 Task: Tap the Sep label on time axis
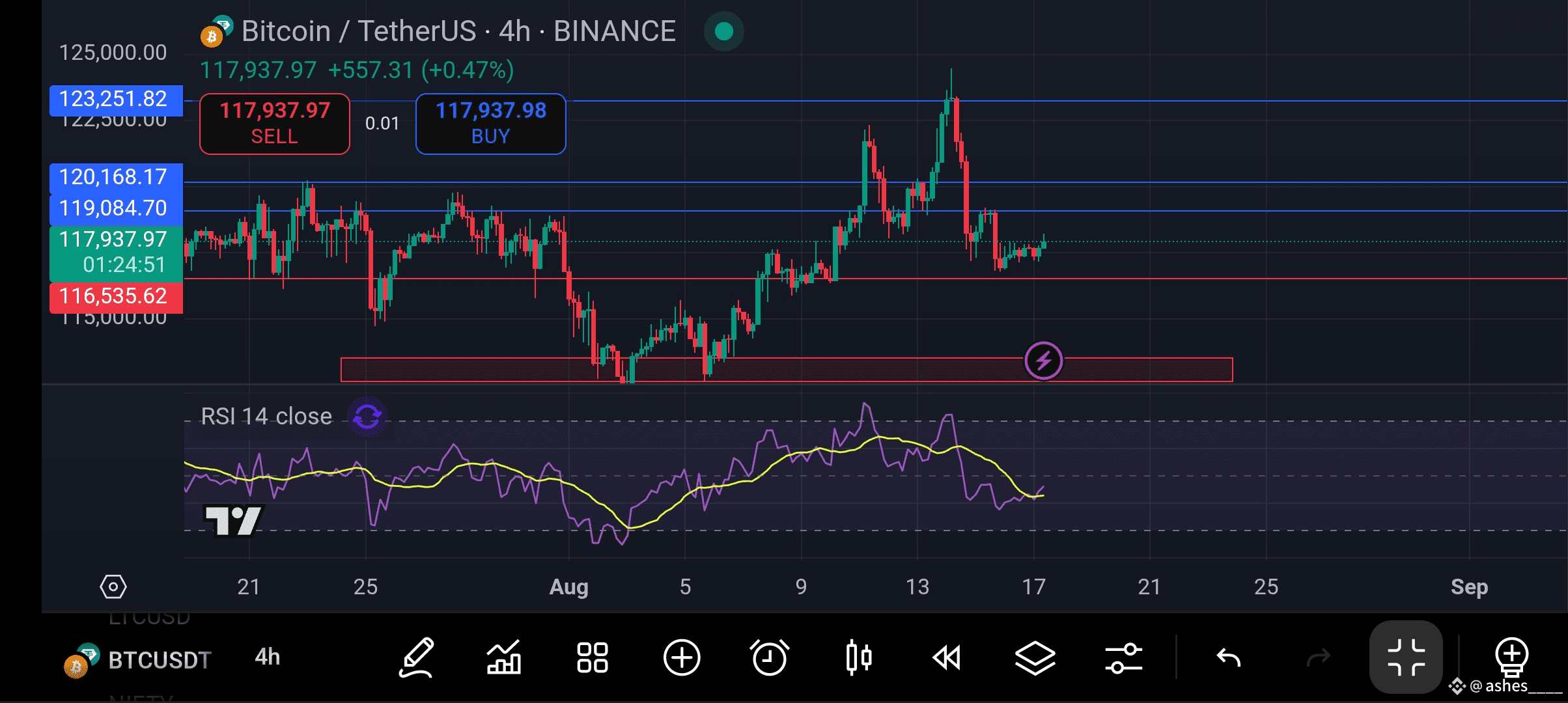click(1469, 587)
